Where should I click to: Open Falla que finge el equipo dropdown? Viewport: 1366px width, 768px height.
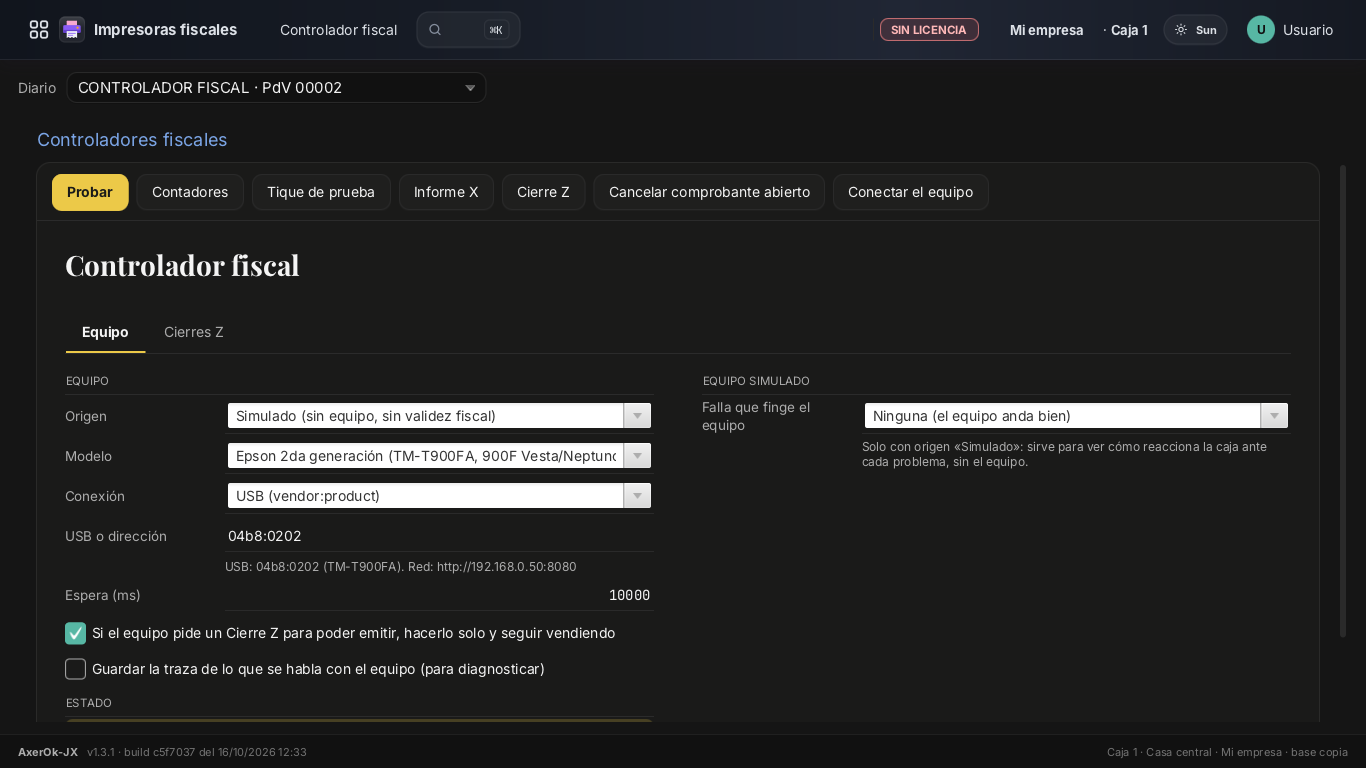click(x=1076, y=416)
